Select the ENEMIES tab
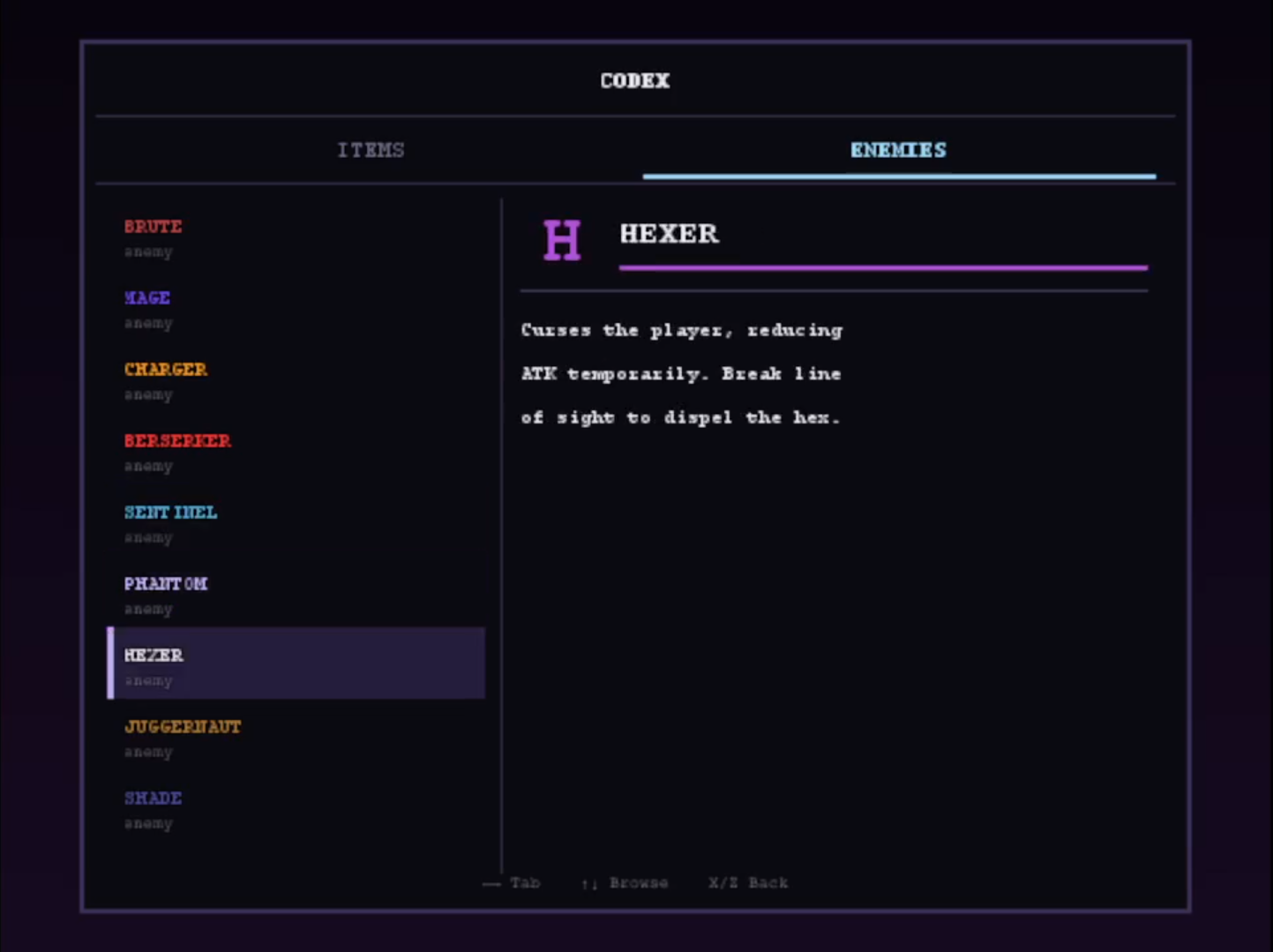Viewport: 1273px width, 952px height. click(899, 150)
